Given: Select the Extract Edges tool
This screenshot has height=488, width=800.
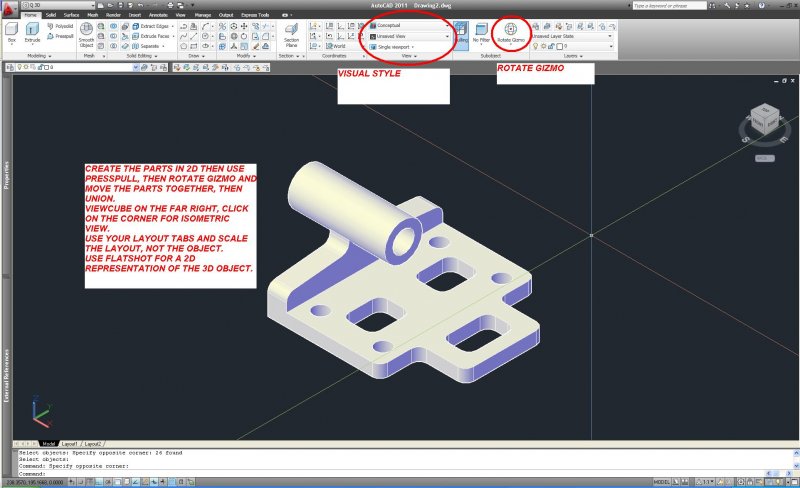Looking at the screenshot, I should (151, 26).
